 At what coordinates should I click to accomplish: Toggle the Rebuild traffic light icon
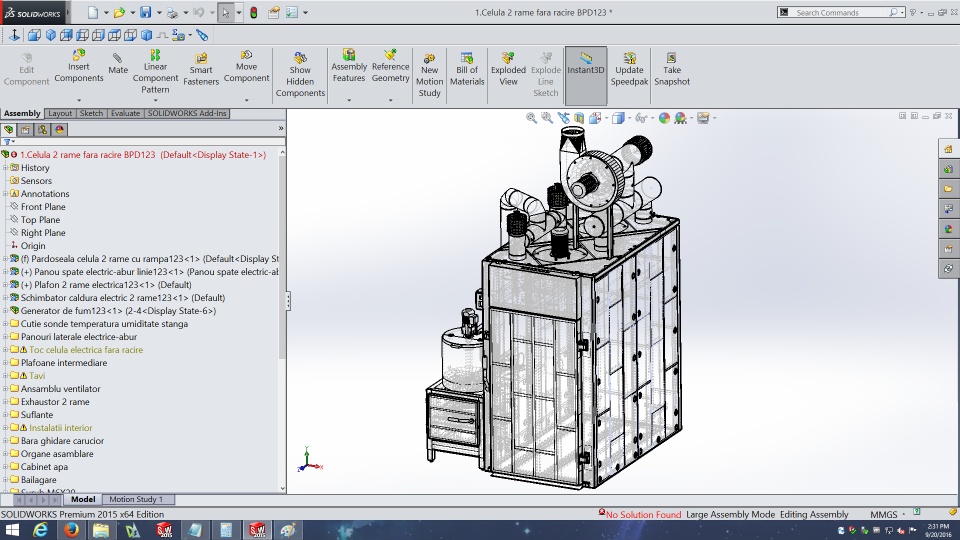[x=252, y=13]
